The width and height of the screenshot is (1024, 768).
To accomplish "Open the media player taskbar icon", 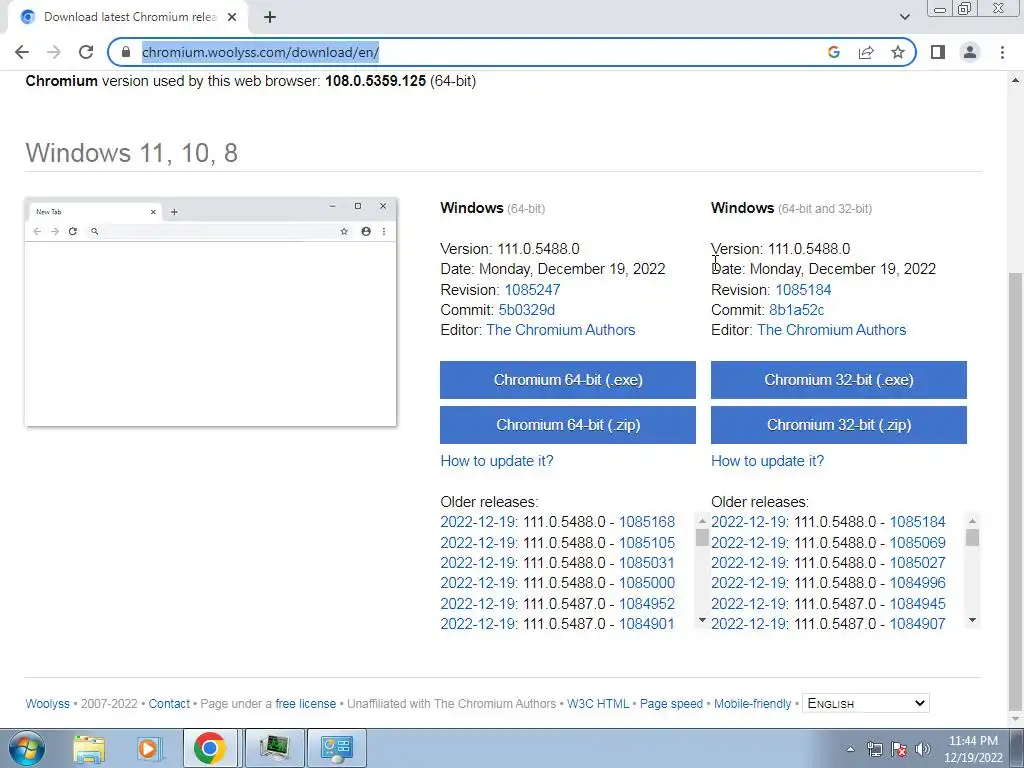I will 148,748.
